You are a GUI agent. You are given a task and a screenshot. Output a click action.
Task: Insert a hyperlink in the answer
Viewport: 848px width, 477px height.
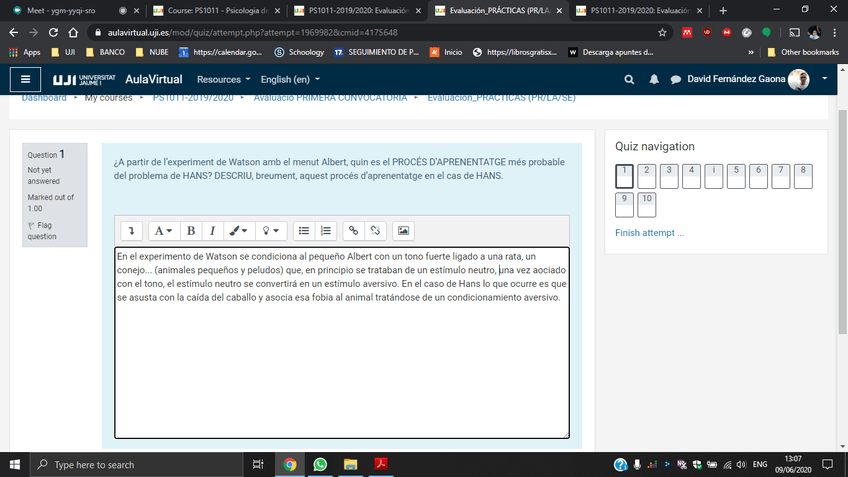coord(353,231)
